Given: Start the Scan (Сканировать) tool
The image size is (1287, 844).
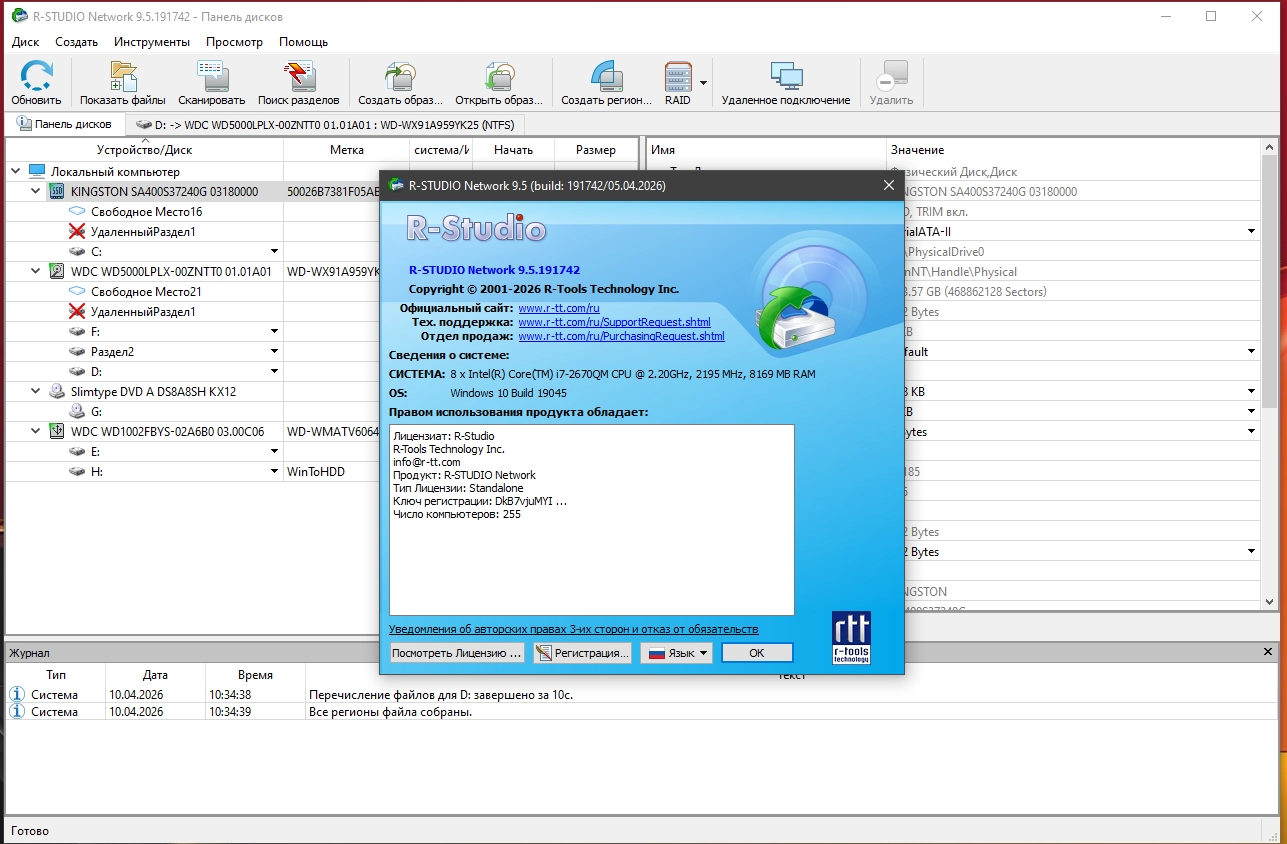Looking at the screenshot, I should point(211,83).
